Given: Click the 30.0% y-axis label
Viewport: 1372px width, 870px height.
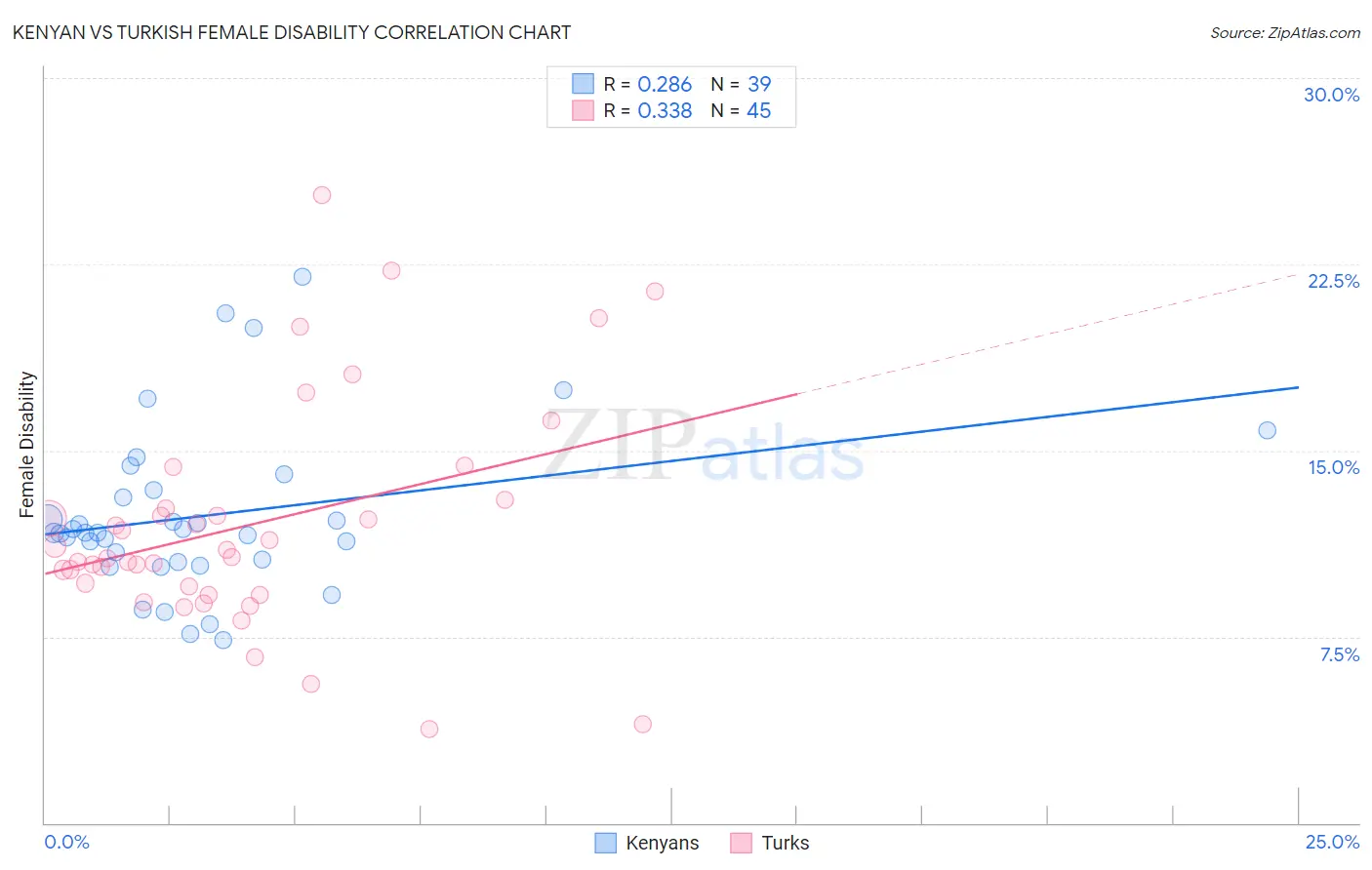Looking at the screenshot, I should tap(1331, 95).
